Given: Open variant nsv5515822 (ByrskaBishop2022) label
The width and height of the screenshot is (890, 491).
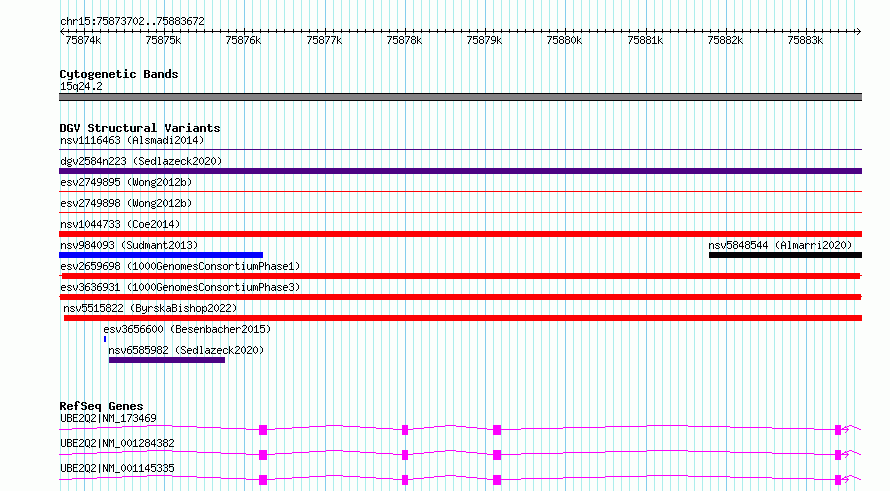Looking at the screenshot, I should coord(150,308).
